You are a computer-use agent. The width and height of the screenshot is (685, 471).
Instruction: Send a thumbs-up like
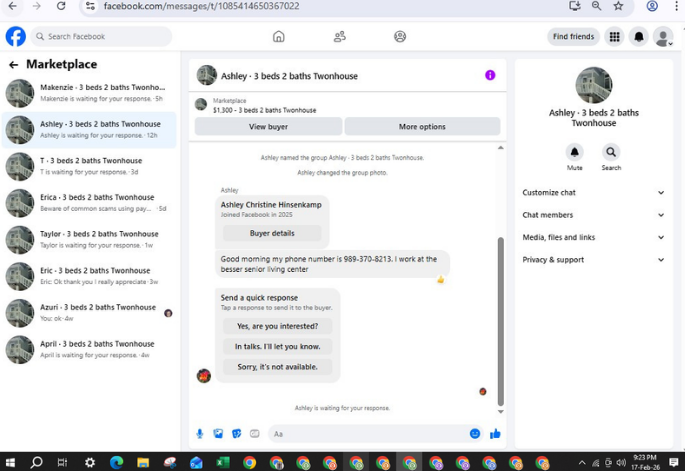495,433
